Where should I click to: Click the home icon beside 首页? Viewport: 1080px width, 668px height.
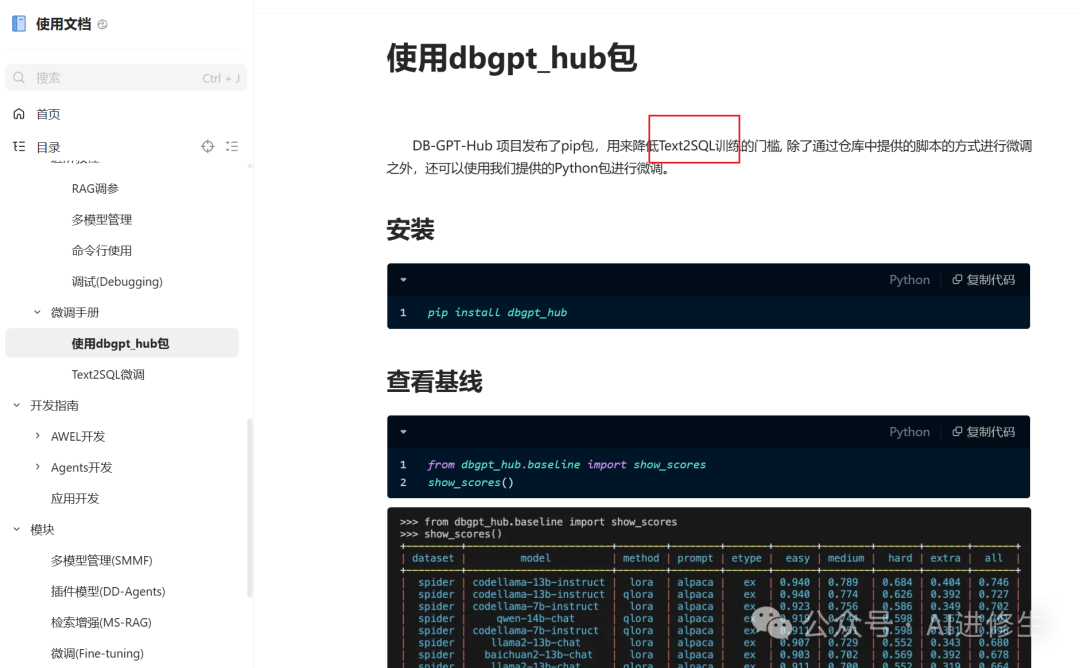pyautogui.click(x=19, y=114)
